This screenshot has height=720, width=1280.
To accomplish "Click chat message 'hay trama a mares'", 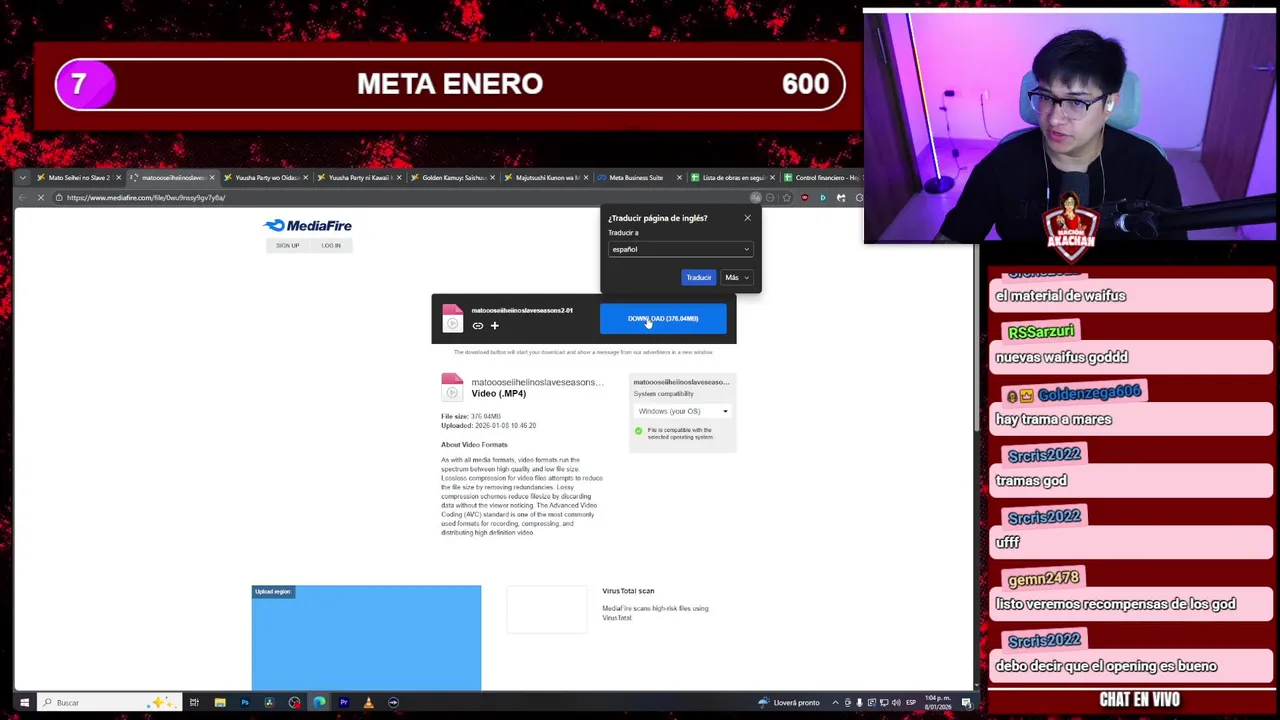I will (x=1054, y=420).
